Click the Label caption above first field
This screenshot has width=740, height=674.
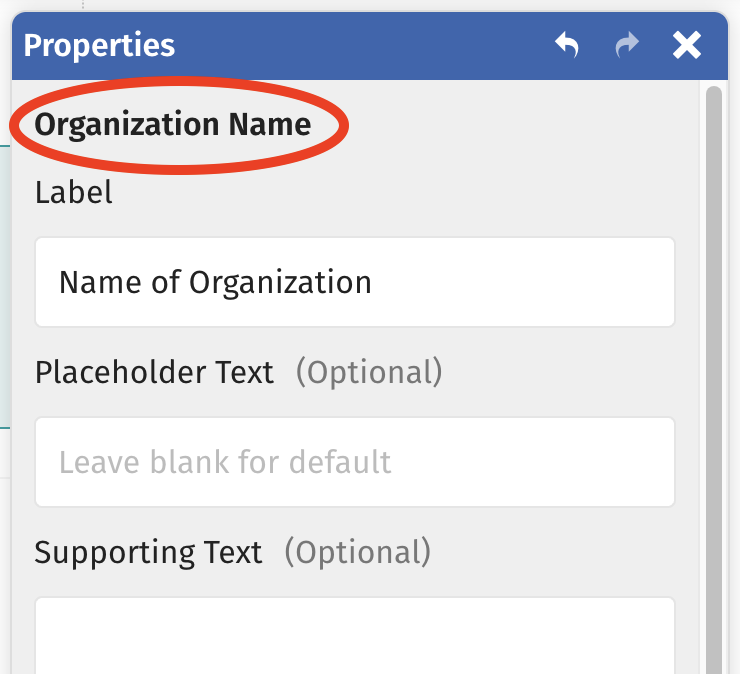pyautogui.click(x=74, y=192)
